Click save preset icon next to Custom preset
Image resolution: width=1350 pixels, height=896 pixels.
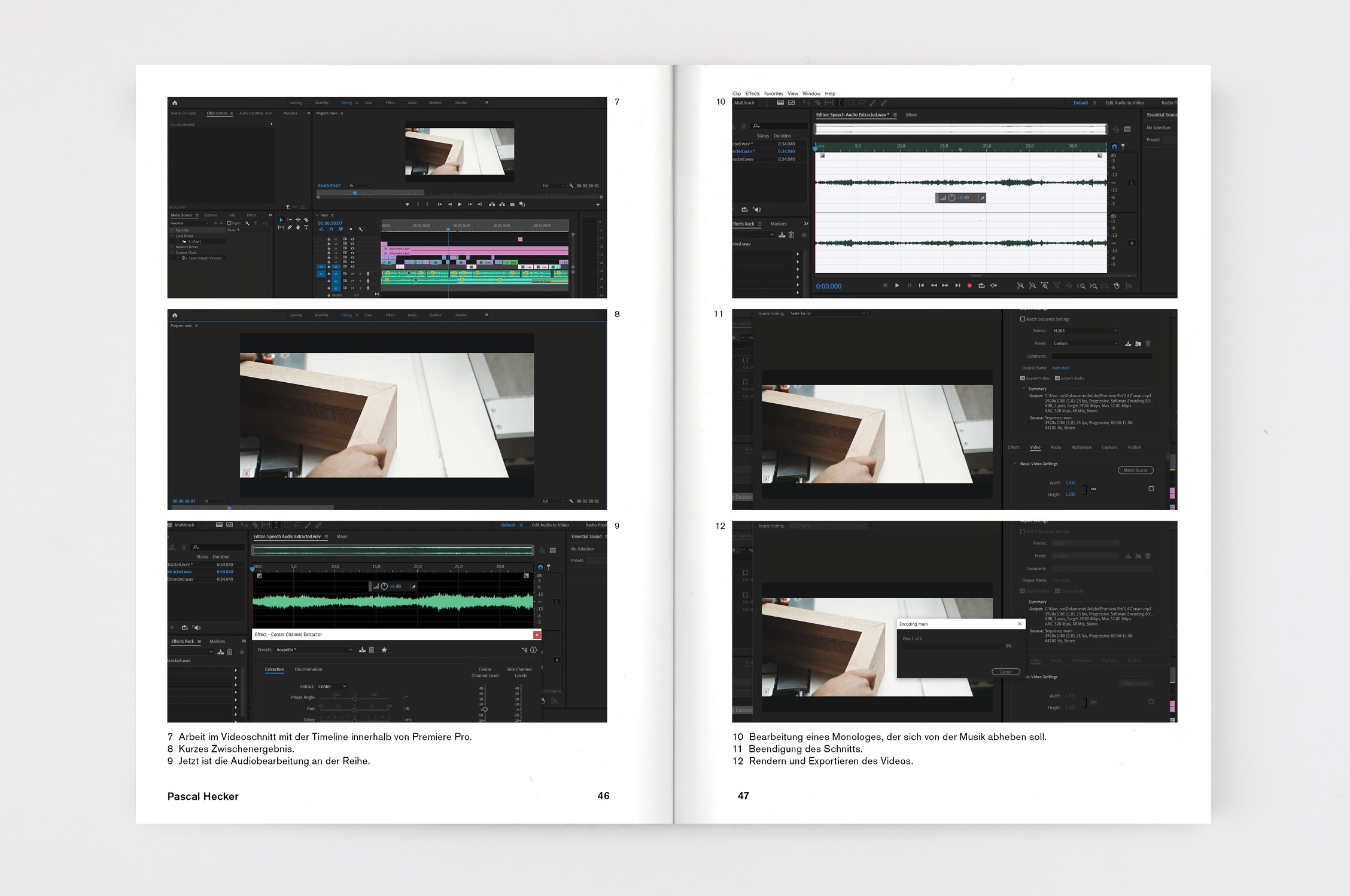click(1128, 344)
